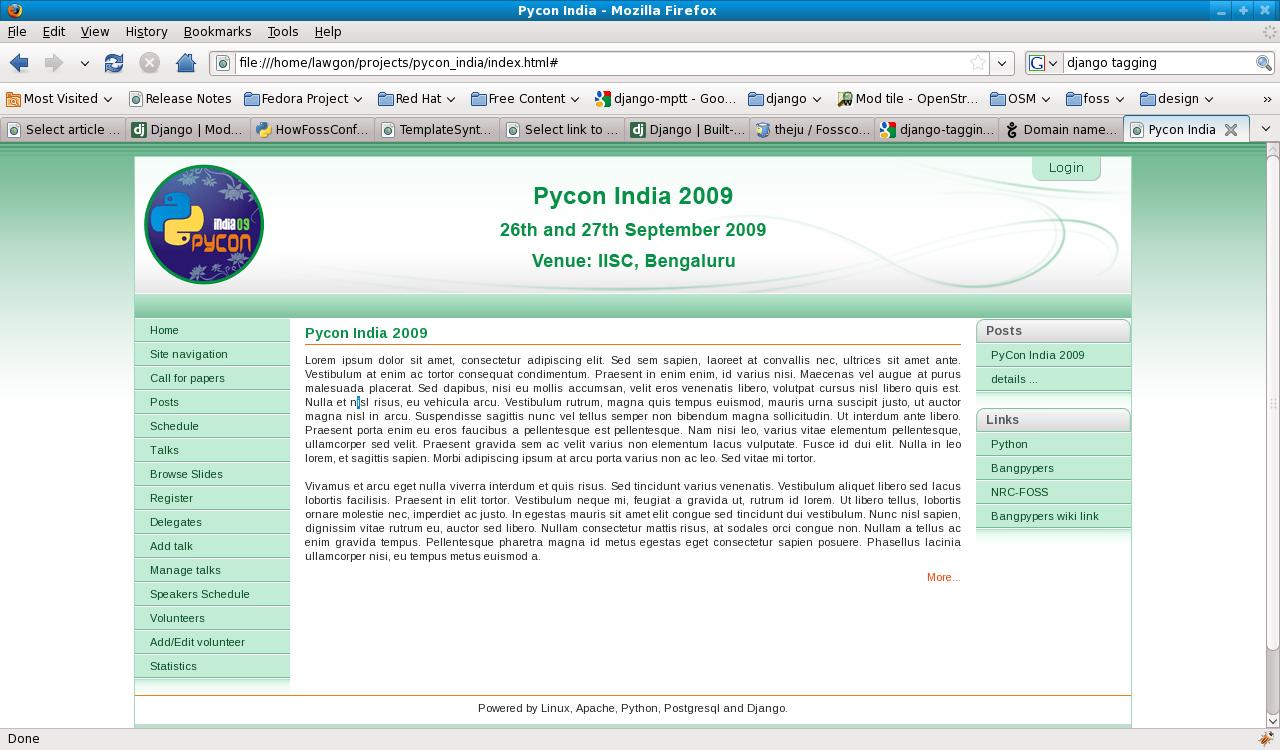Click the Login button
Viewport: 1280px width, 750px height.
pyautogui.click(x=1066, y=168)
